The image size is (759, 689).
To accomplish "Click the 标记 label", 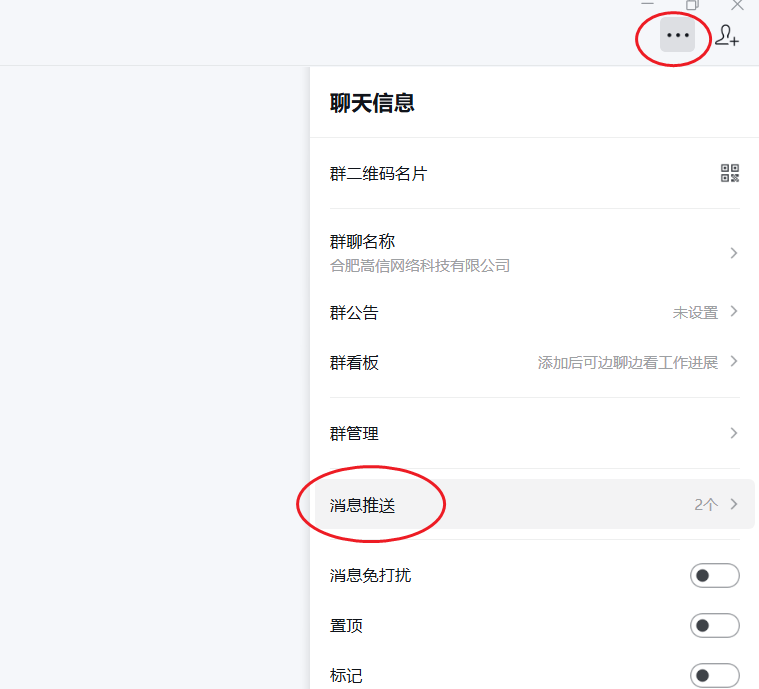I will pyautogui.click(x=346, y=675).
